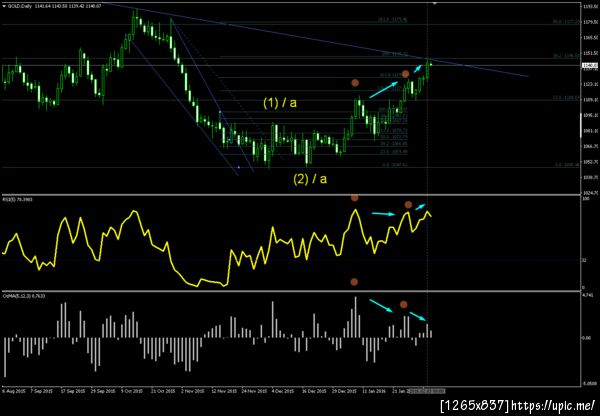Click the 29 Sep 2015 date label

[x=103, y=392]
